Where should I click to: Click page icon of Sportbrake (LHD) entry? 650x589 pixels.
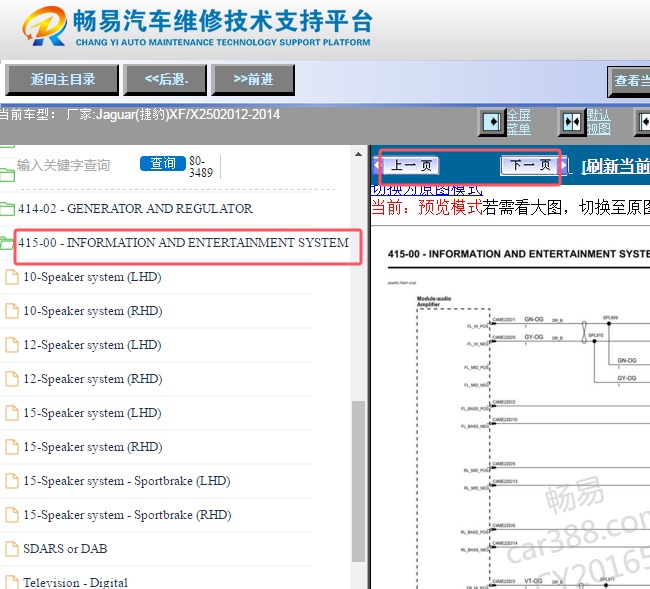12,481
